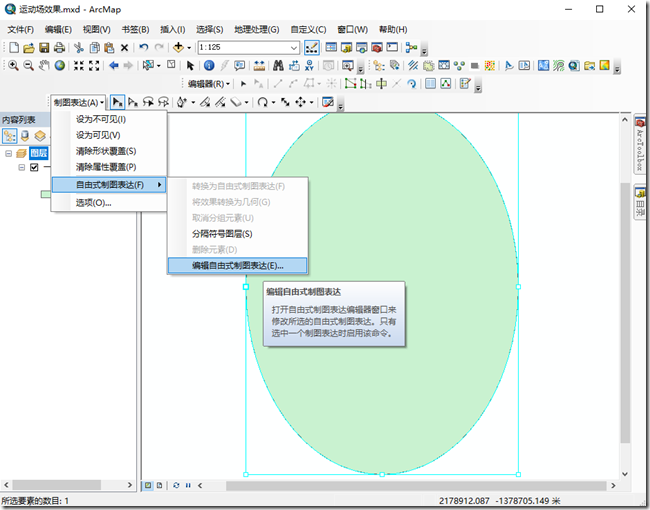650x510 pixels.
Task: Refresh the map view
Action: pos(176,485)
